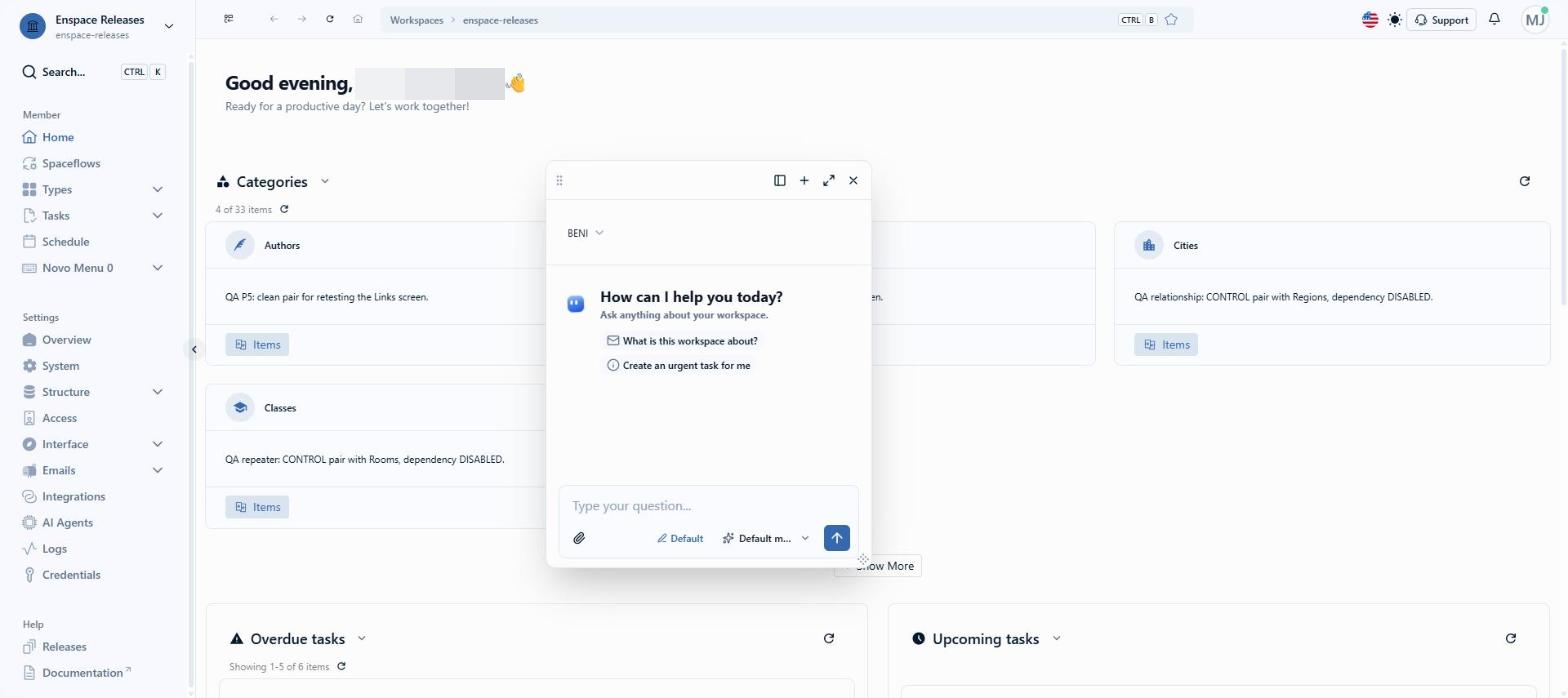This screenshot has height=698, width=1568.
Task: Click the Enspace Releases workspace logo
Action: pyautogui.click(x=32, y=26)
